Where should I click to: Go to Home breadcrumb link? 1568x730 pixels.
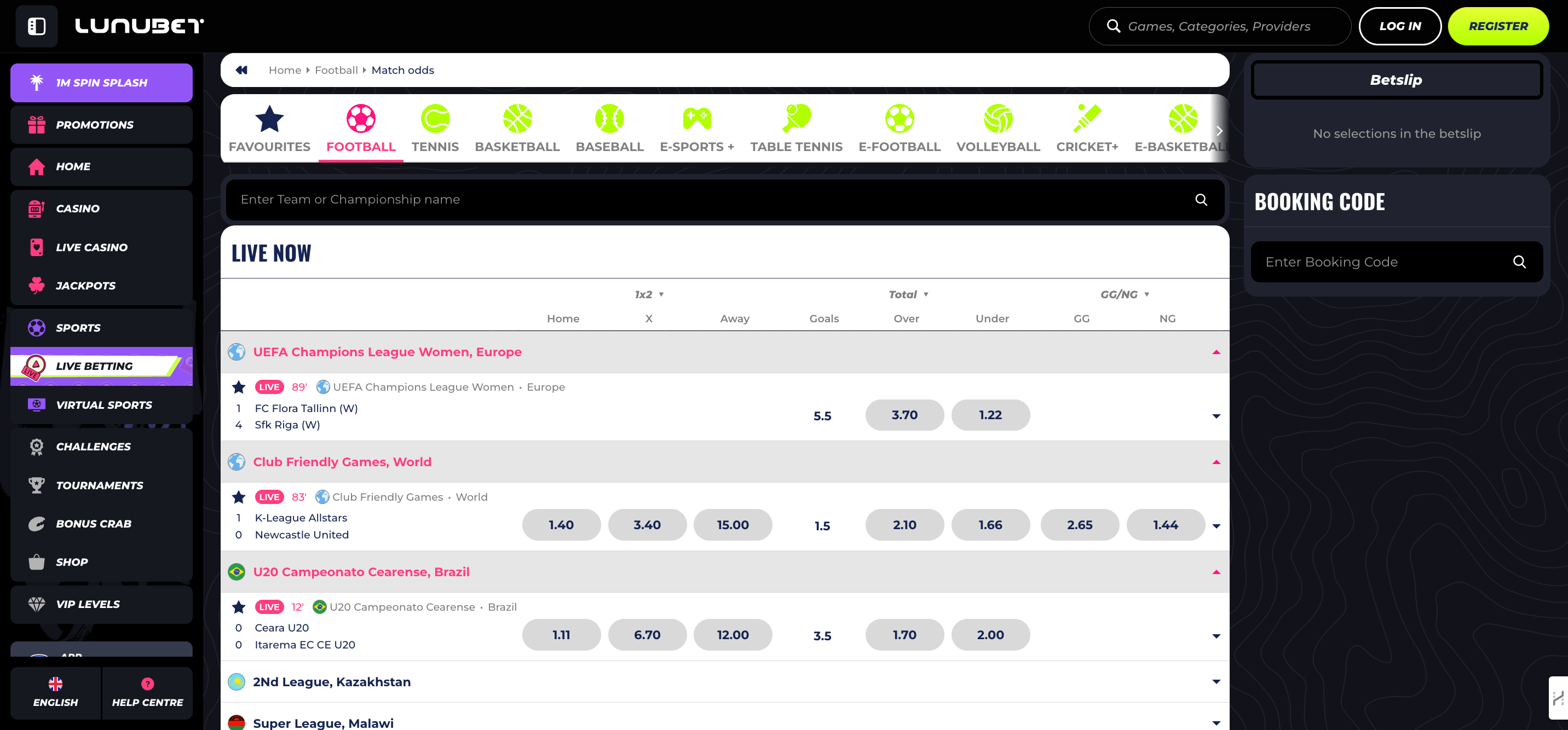coord(285,70)
